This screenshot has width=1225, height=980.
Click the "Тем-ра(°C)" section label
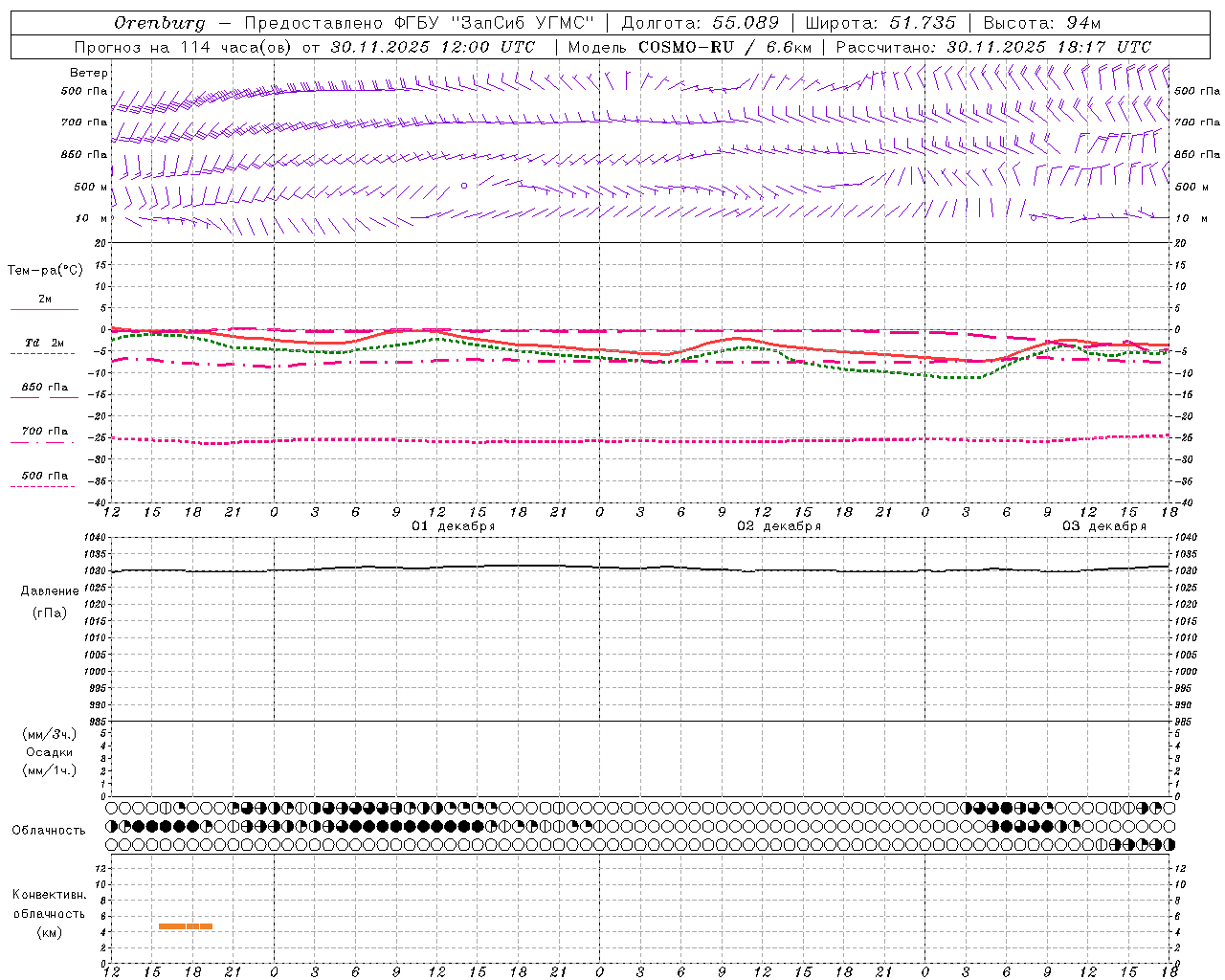point(45,271)
